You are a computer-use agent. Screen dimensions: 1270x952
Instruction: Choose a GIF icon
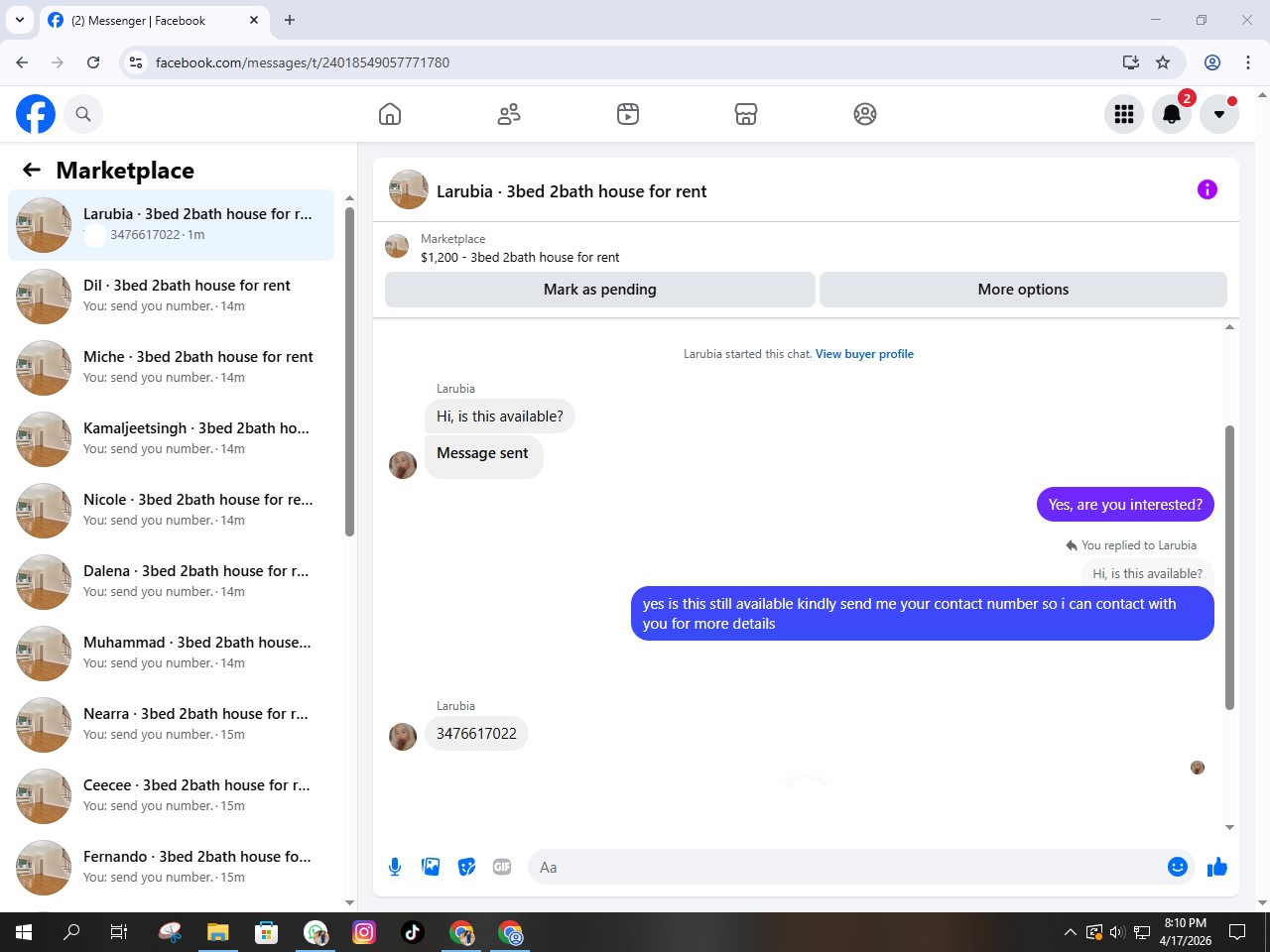click(x=502, y=867)
